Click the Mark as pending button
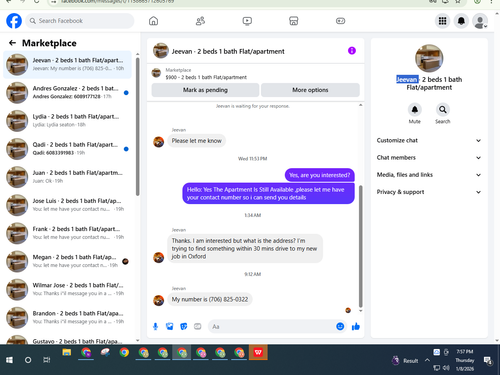Image resolution: width=500 pixels, height=375 pixels. pos(205,90)
